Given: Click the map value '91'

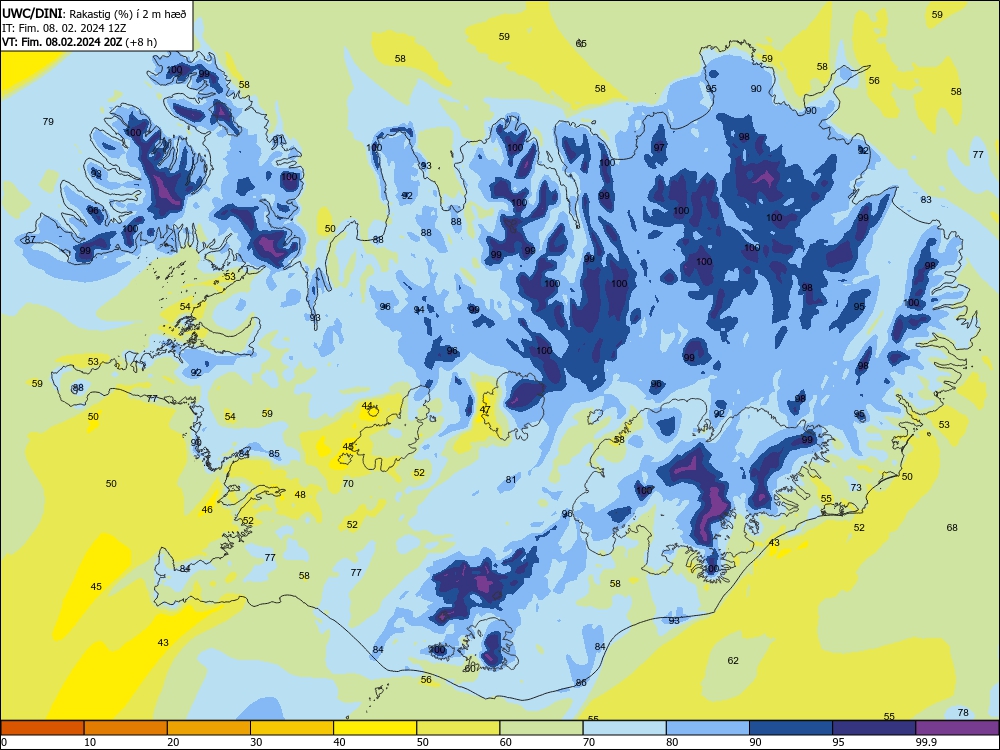Looking at the screenshot, I should [x=278, y=140].
